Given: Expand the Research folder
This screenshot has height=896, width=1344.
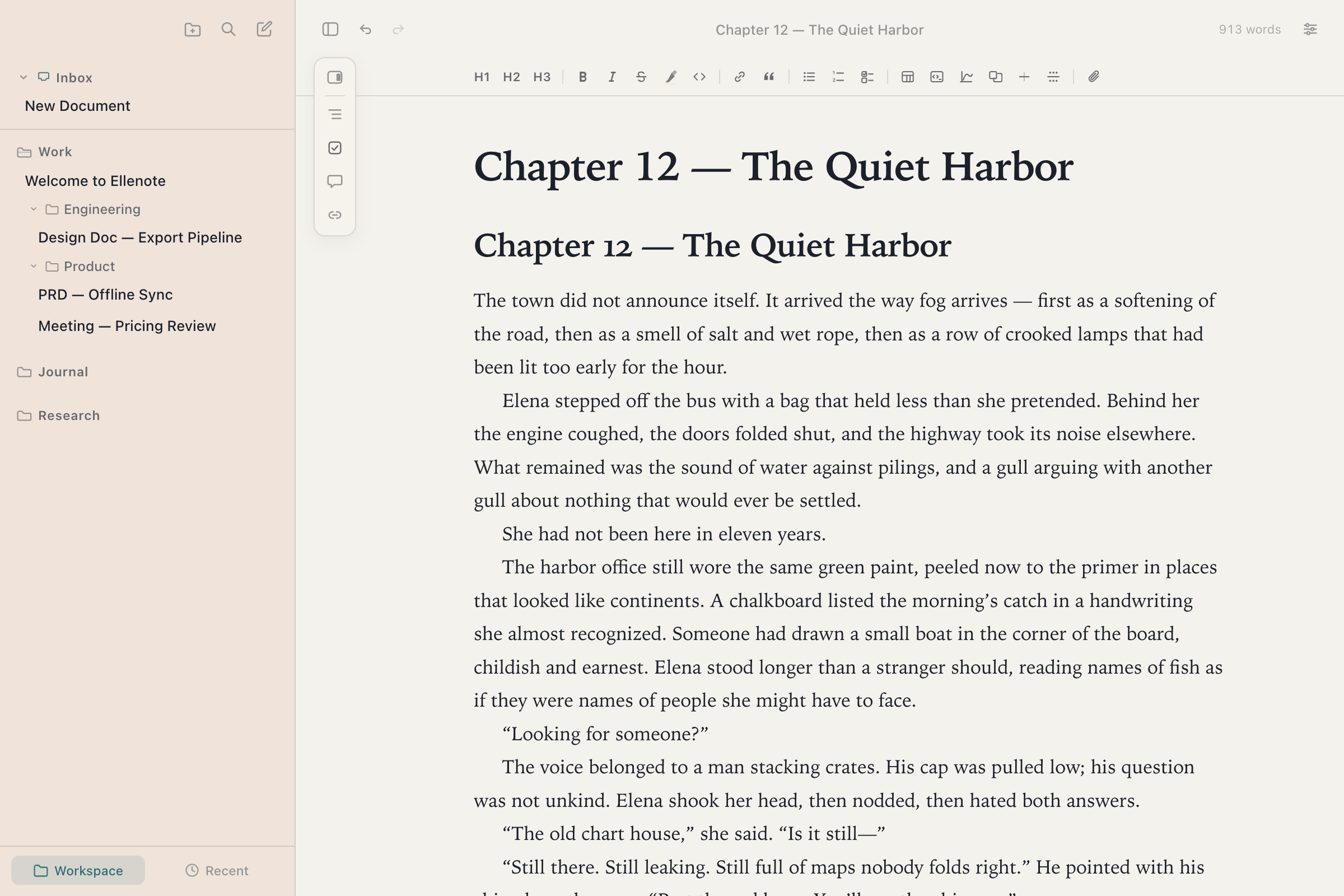Looking at the screenshot, I should click(58, 416).
